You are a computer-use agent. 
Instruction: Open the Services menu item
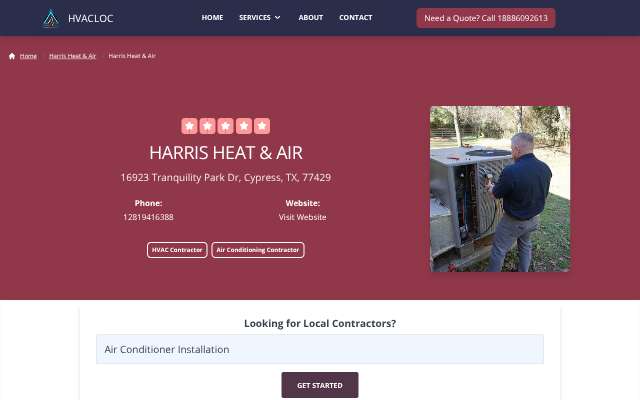pyautogui.click(x=255, y=18)
